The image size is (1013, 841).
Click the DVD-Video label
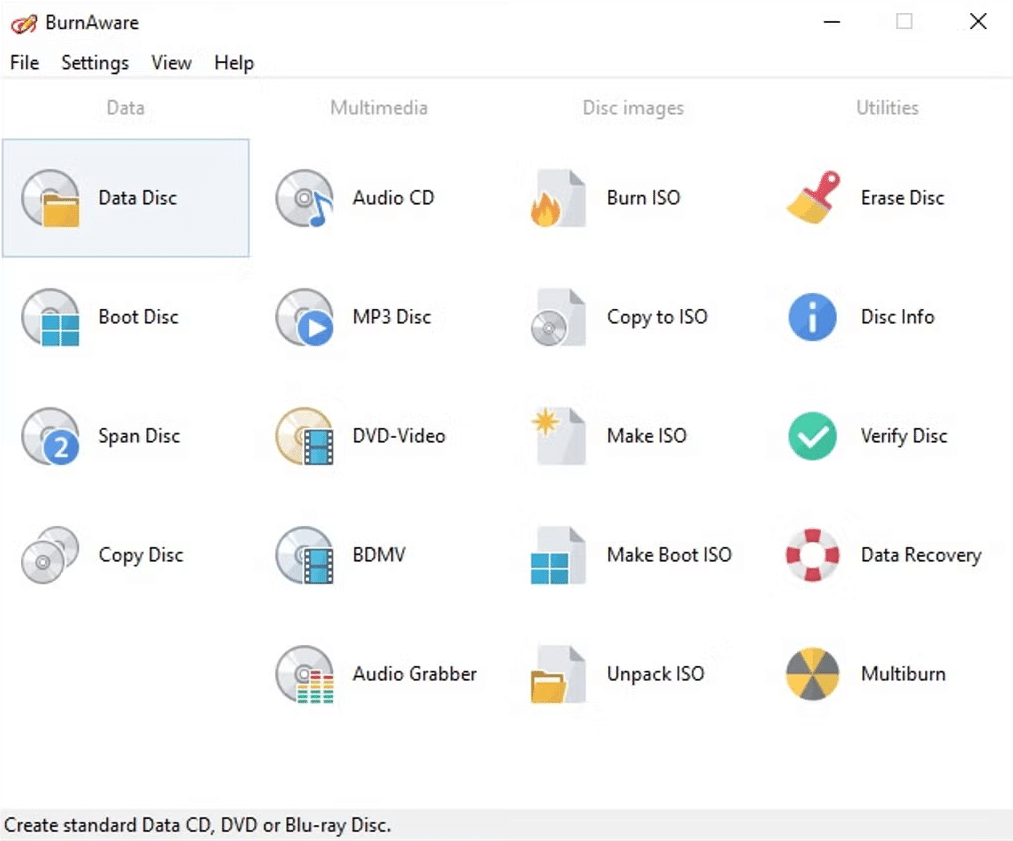(x=399, y=435)
